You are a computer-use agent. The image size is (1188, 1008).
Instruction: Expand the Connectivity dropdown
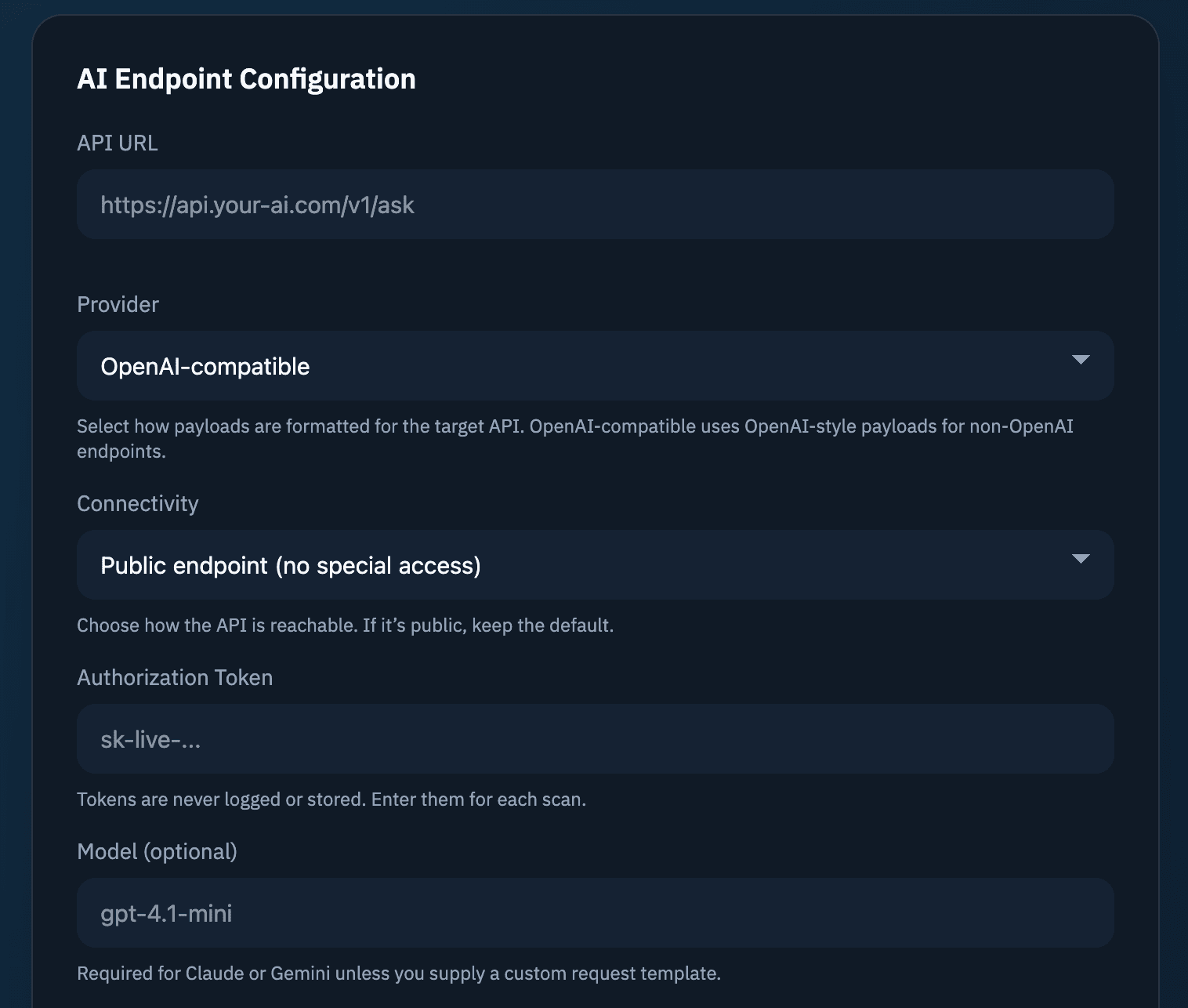(x=594, y=564)
